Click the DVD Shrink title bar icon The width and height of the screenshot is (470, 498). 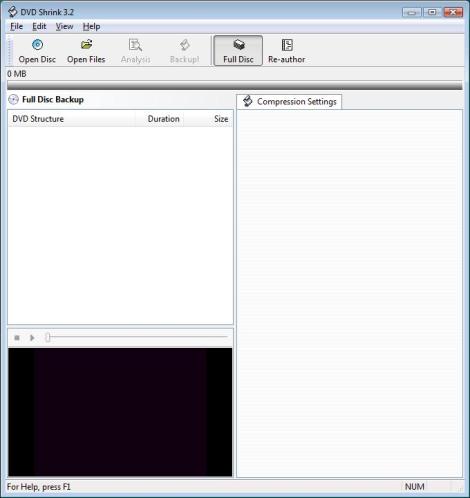pyautogui.click(x=13, y=12)
